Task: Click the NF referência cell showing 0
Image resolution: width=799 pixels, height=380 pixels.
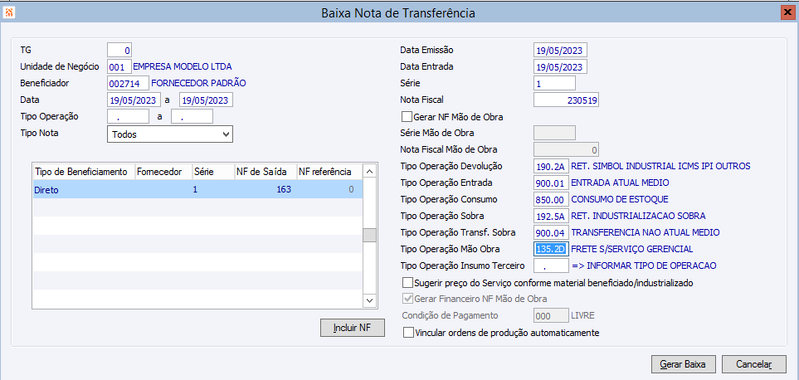Action: [329, 189]
